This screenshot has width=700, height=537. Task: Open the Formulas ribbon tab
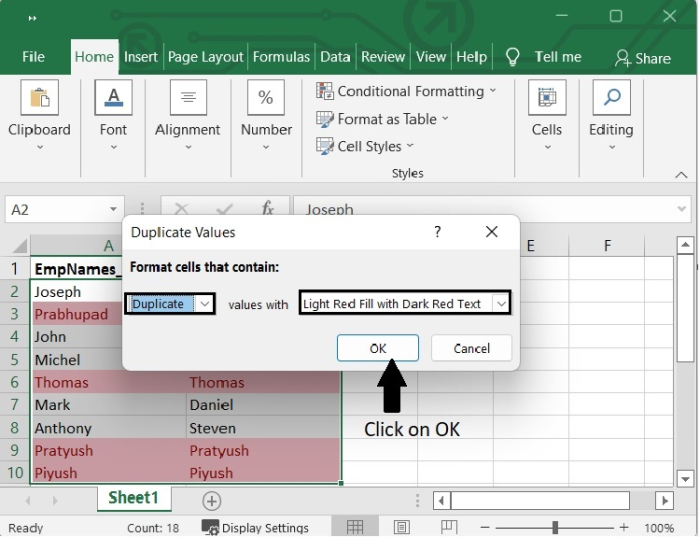point(283,57)
